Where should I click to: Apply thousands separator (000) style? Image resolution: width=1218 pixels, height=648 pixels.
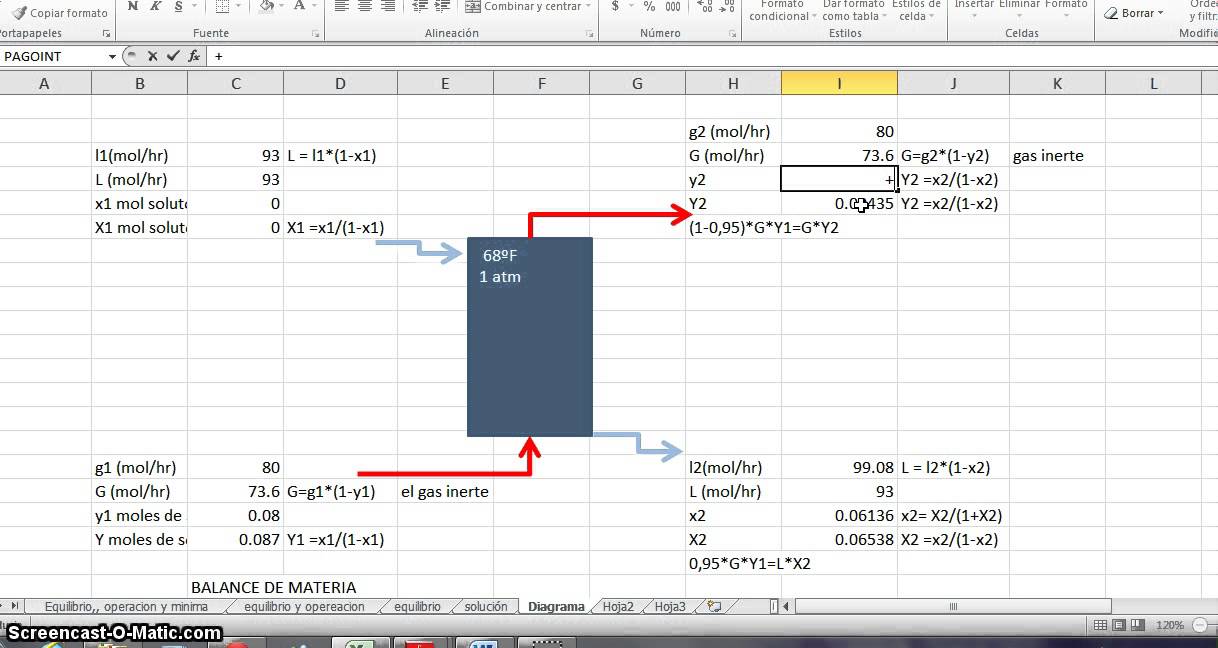click(673, 6)
